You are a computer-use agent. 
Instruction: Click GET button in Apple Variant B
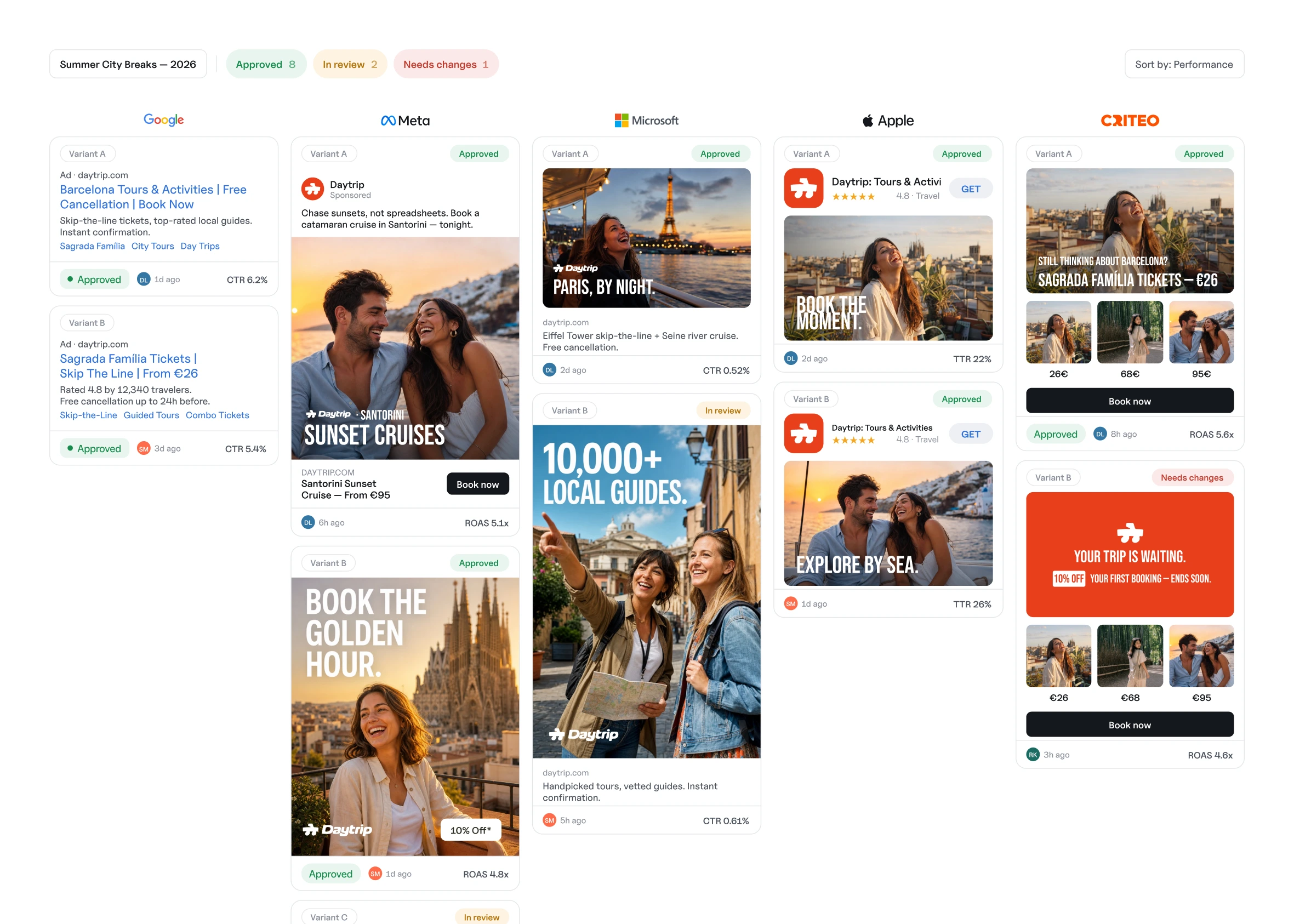click(x=970, y=434)
